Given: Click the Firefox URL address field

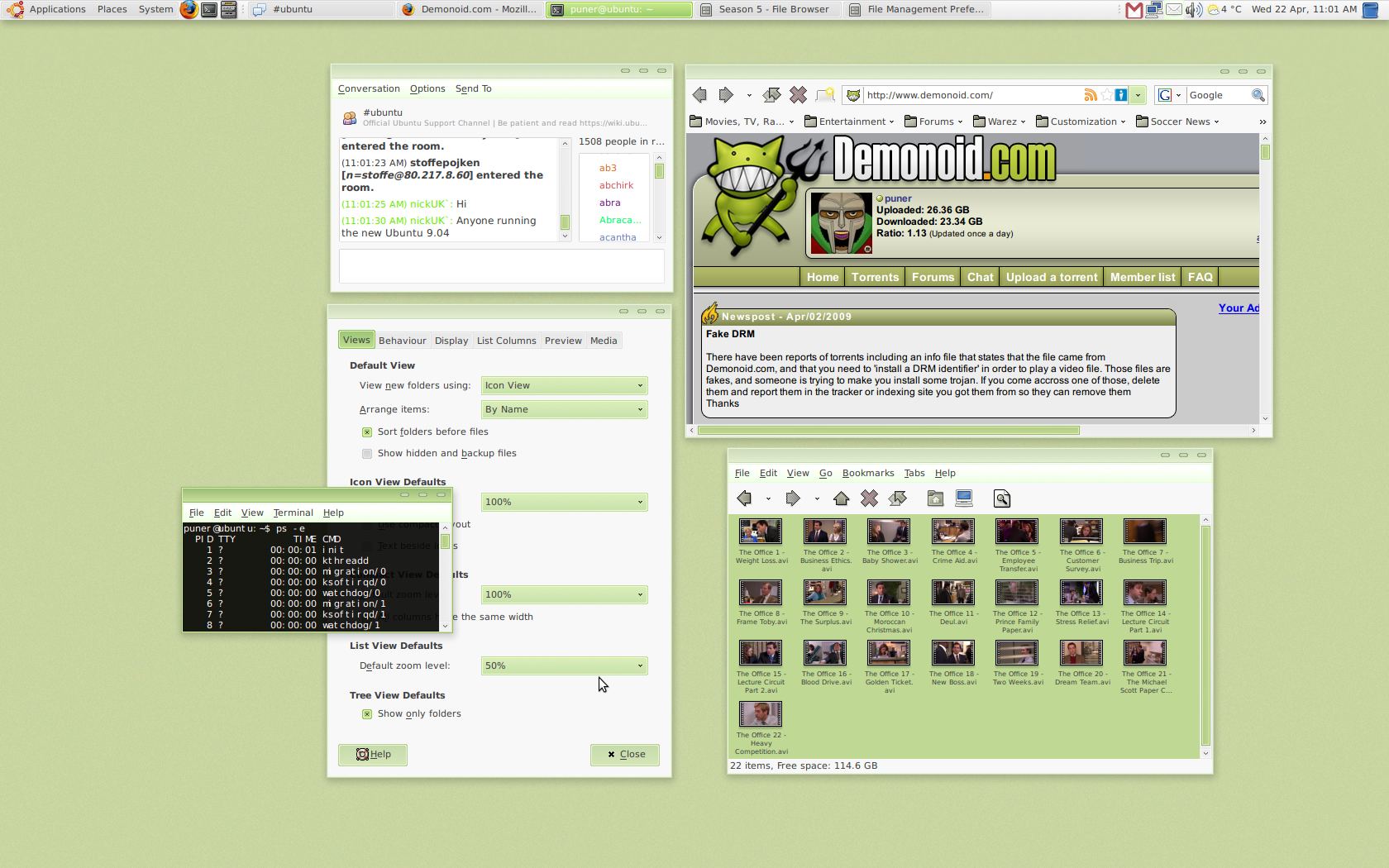Looking at the screenshot, I should [973, 95].
